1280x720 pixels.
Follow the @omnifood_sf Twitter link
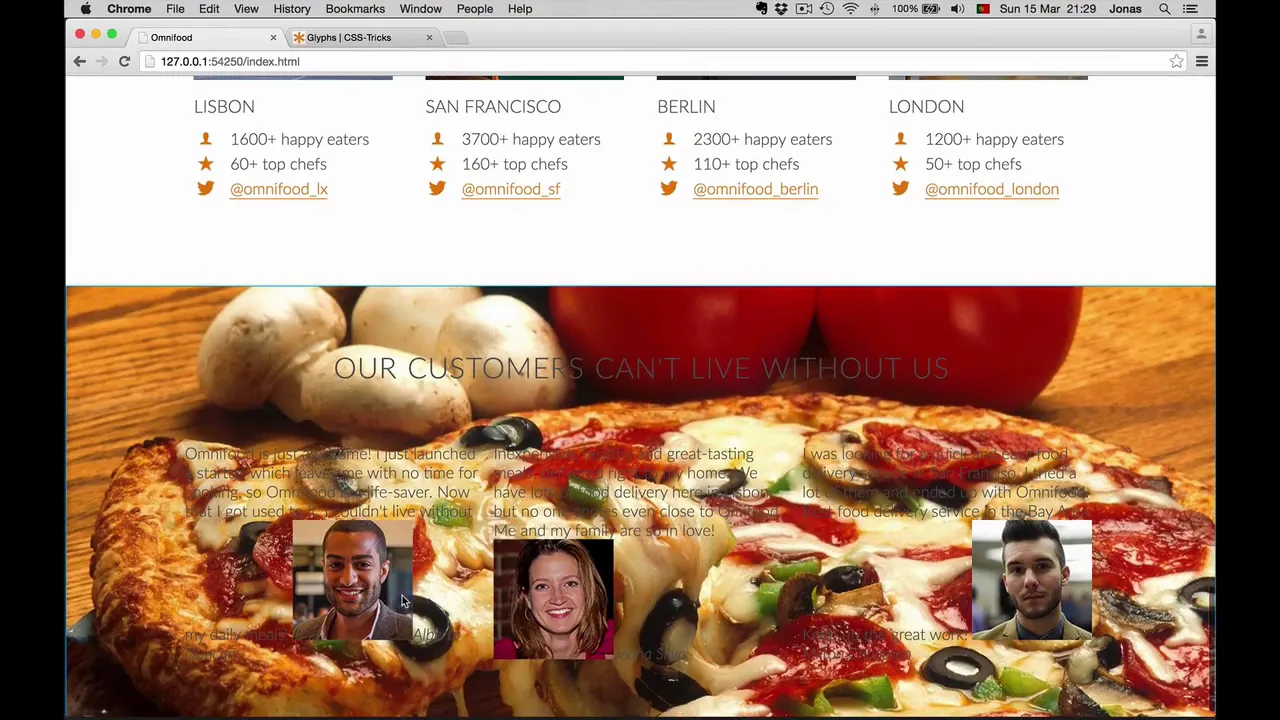pyautogui.click(x=511, y=189)
